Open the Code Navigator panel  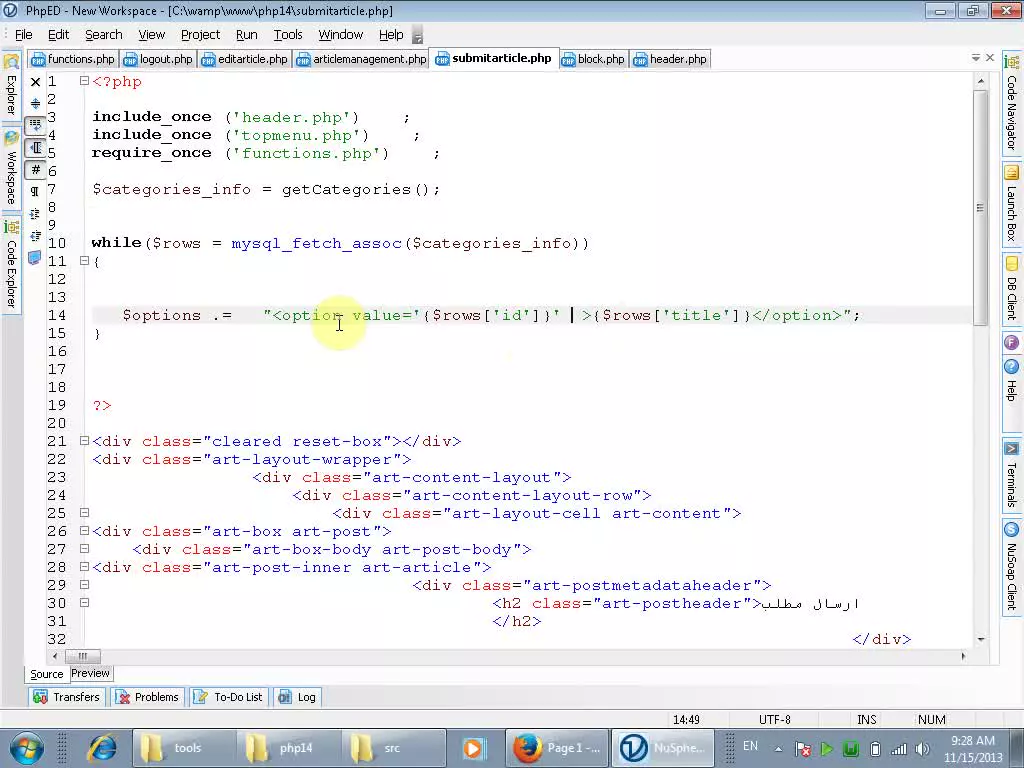point(1012,115)
